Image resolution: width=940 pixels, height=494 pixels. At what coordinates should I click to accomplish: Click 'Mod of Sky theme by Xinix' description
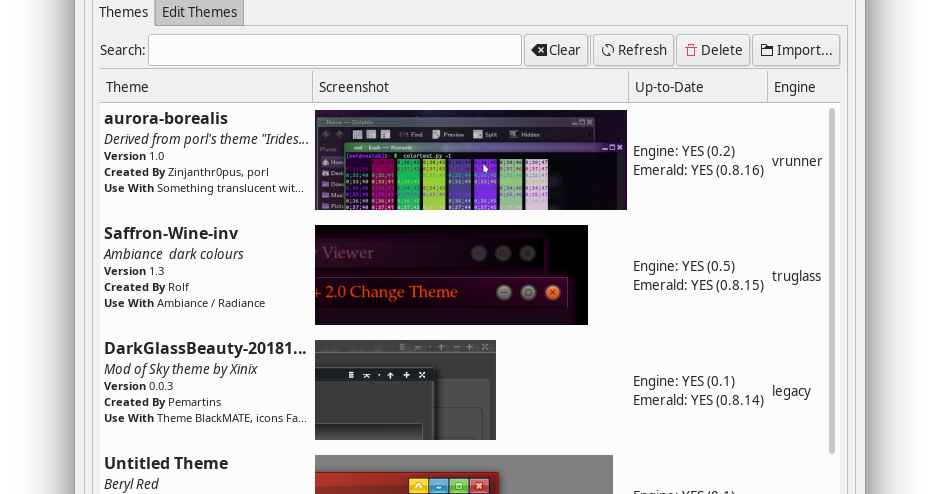point(180,369)
